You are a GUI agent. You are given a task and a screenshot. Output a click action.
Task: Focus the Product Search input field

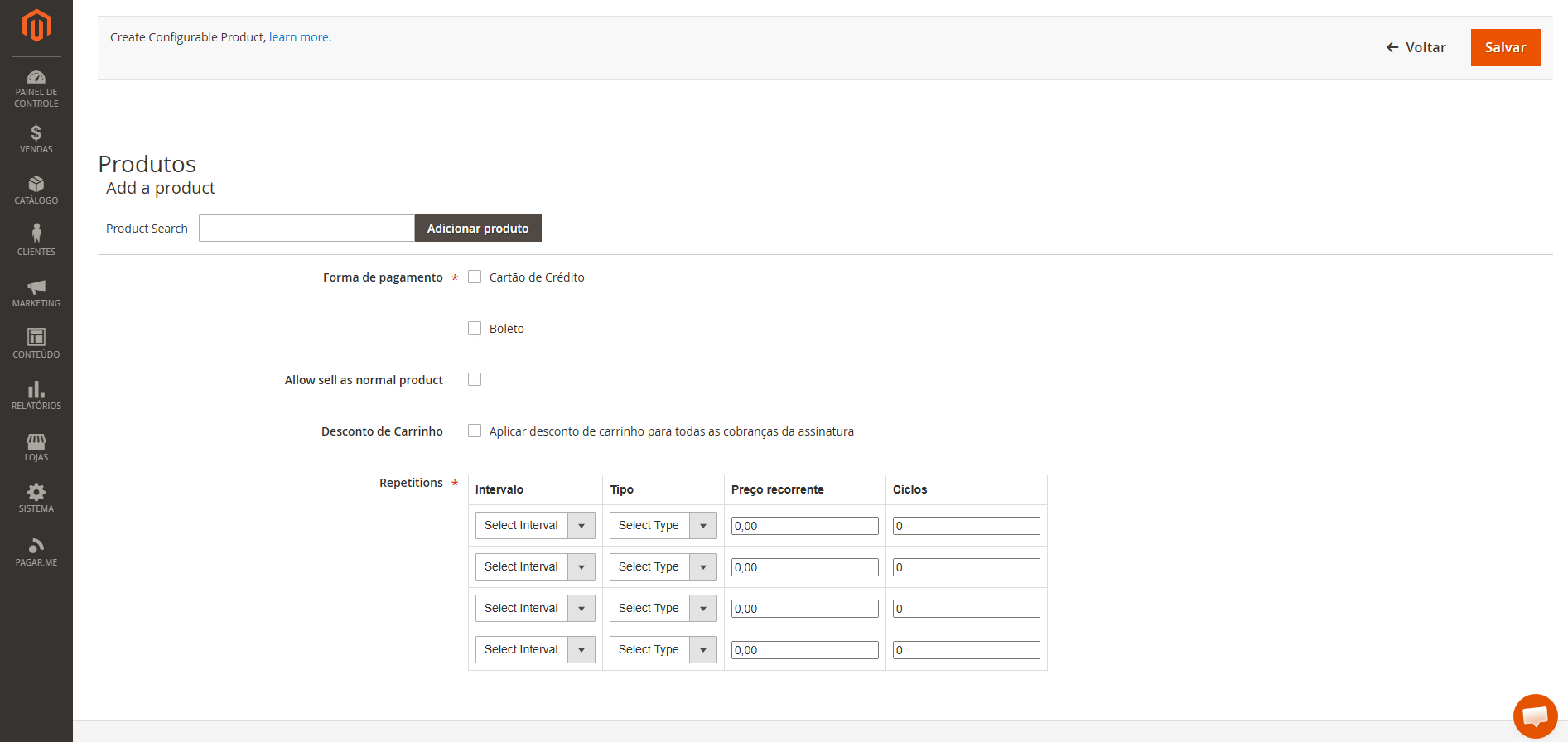tap(306, 229)
